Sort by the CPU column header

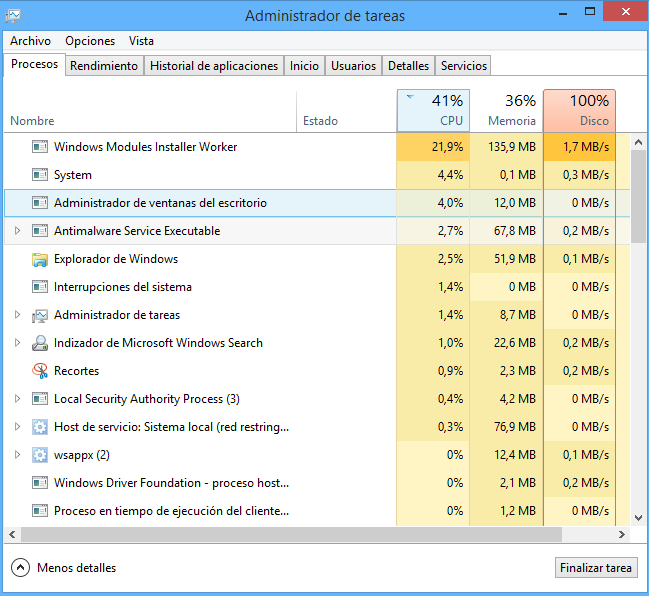433,111
